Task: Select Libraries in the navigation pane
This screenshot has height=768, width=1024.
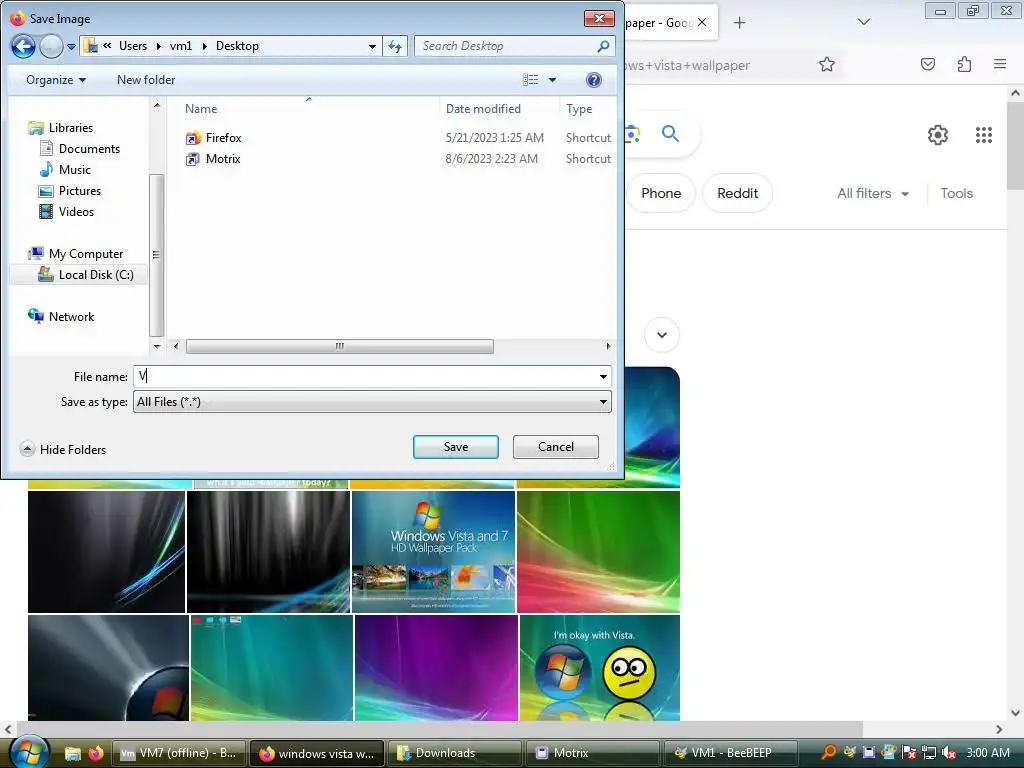Action: point(71,128)
